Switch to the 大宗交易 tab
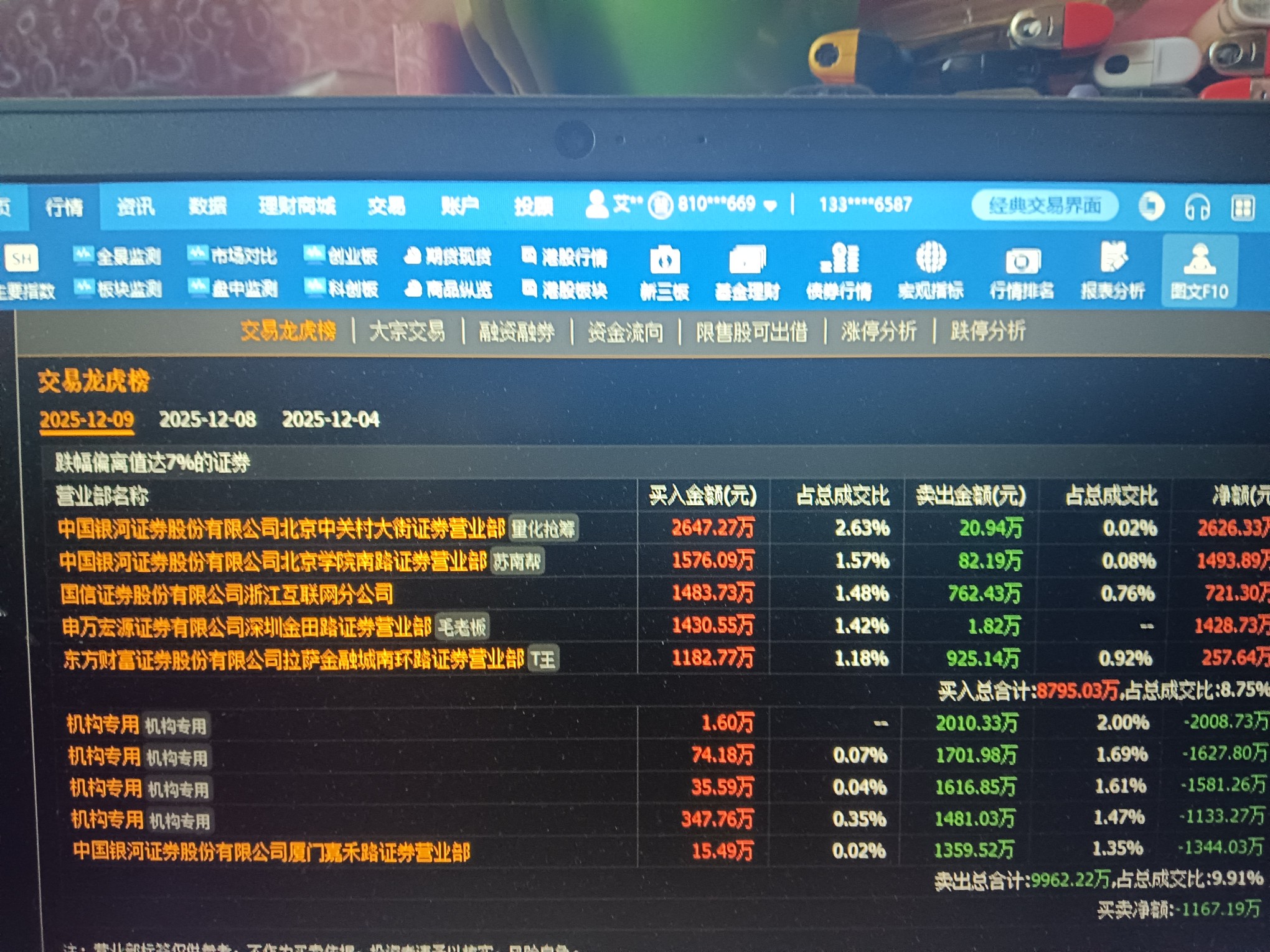This screenshot has height=952, width=1270. [x=407, y=332]
